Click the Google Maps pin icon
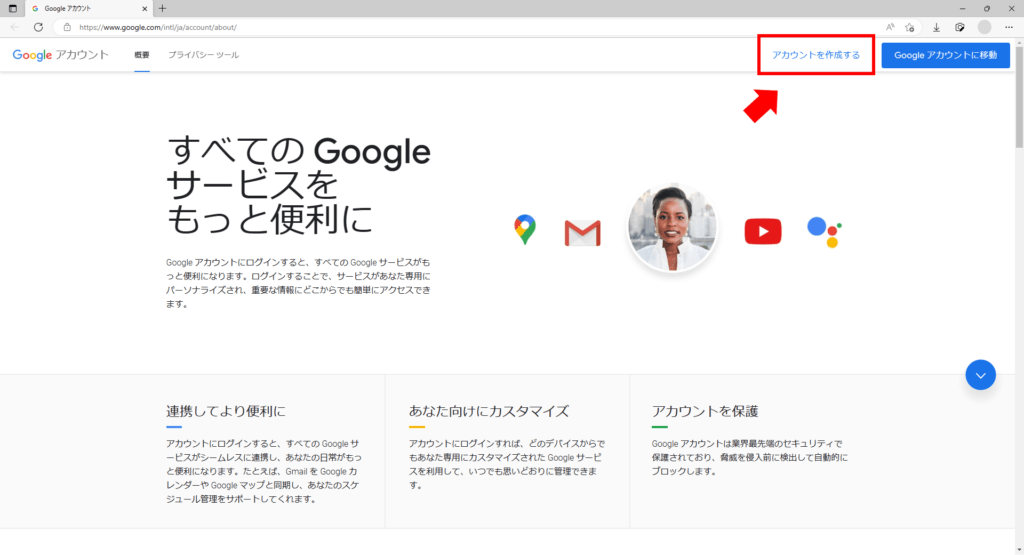This screenshot has width=1024, height=555. 524,229
